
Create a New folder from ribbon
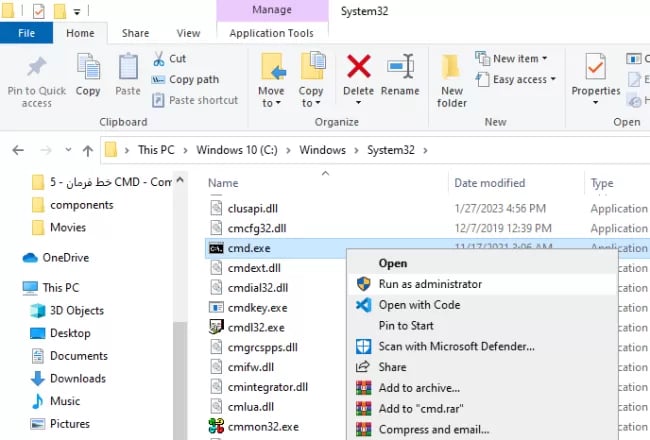coord(451,80)
